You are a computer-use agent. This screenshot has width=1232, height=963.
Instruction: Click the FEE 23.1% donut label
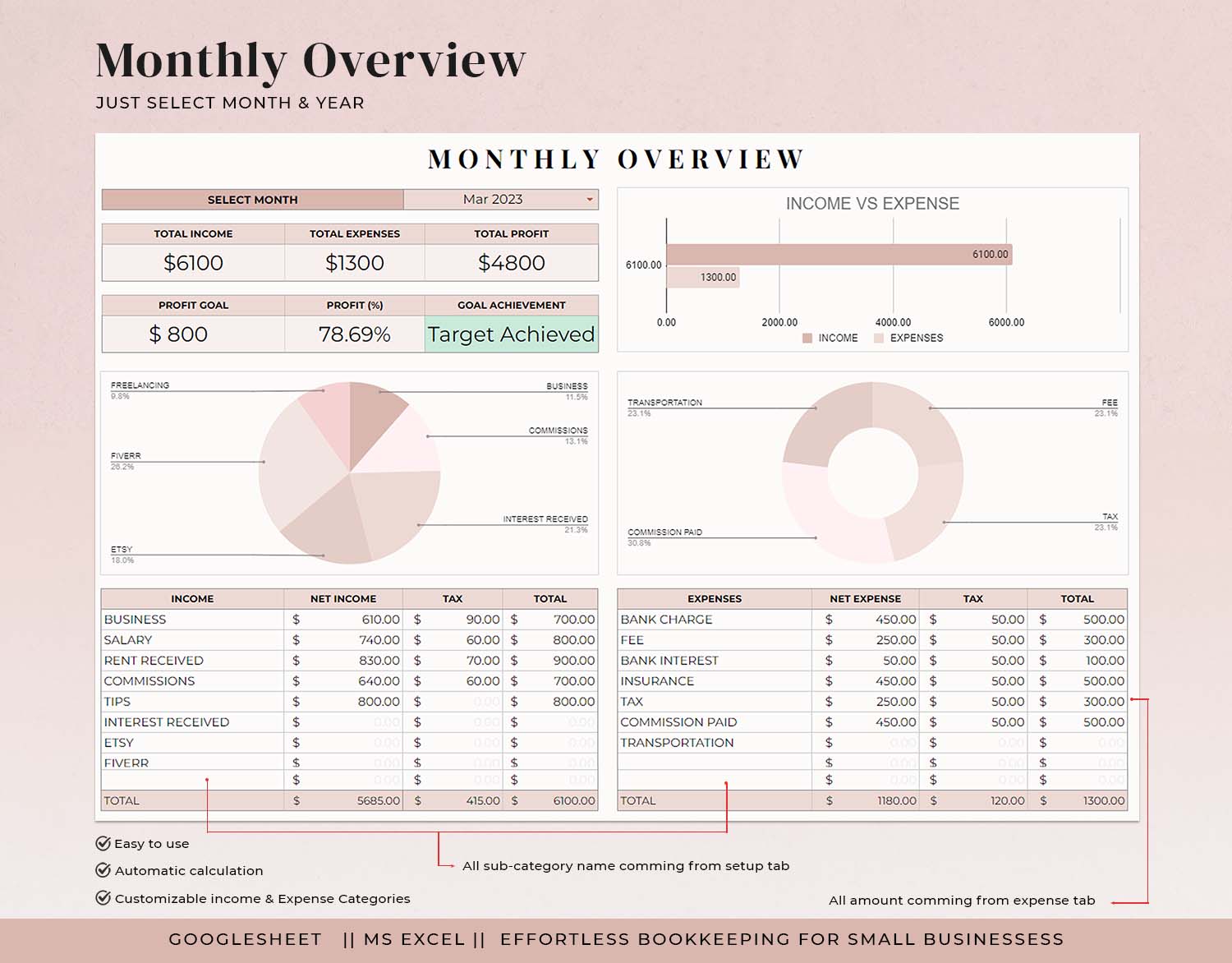pyautogui.click(x=1106, y=408)
